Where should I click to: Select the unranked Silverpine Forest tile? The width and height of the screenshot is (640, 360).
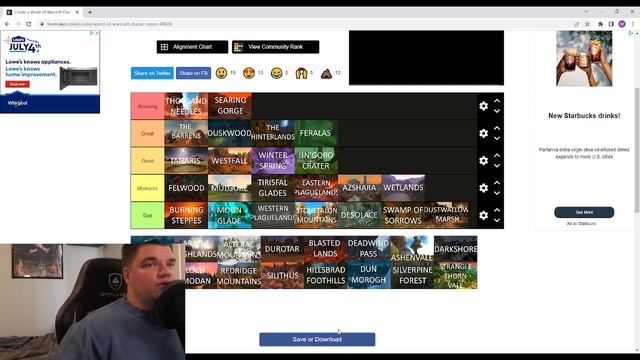tap(412, 276)
